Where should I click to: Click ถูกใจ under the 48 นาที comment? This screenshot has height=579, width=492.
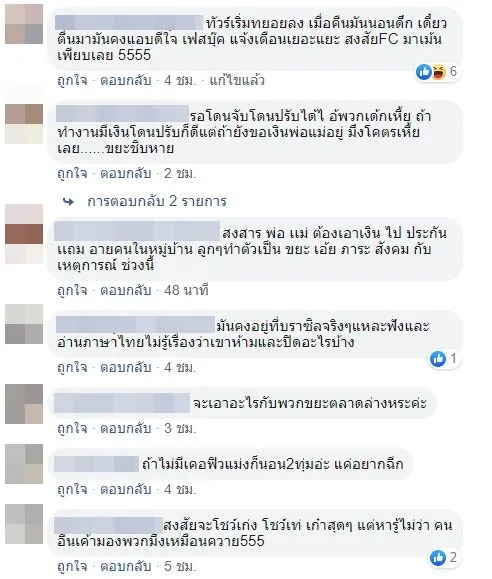(72, 291)
